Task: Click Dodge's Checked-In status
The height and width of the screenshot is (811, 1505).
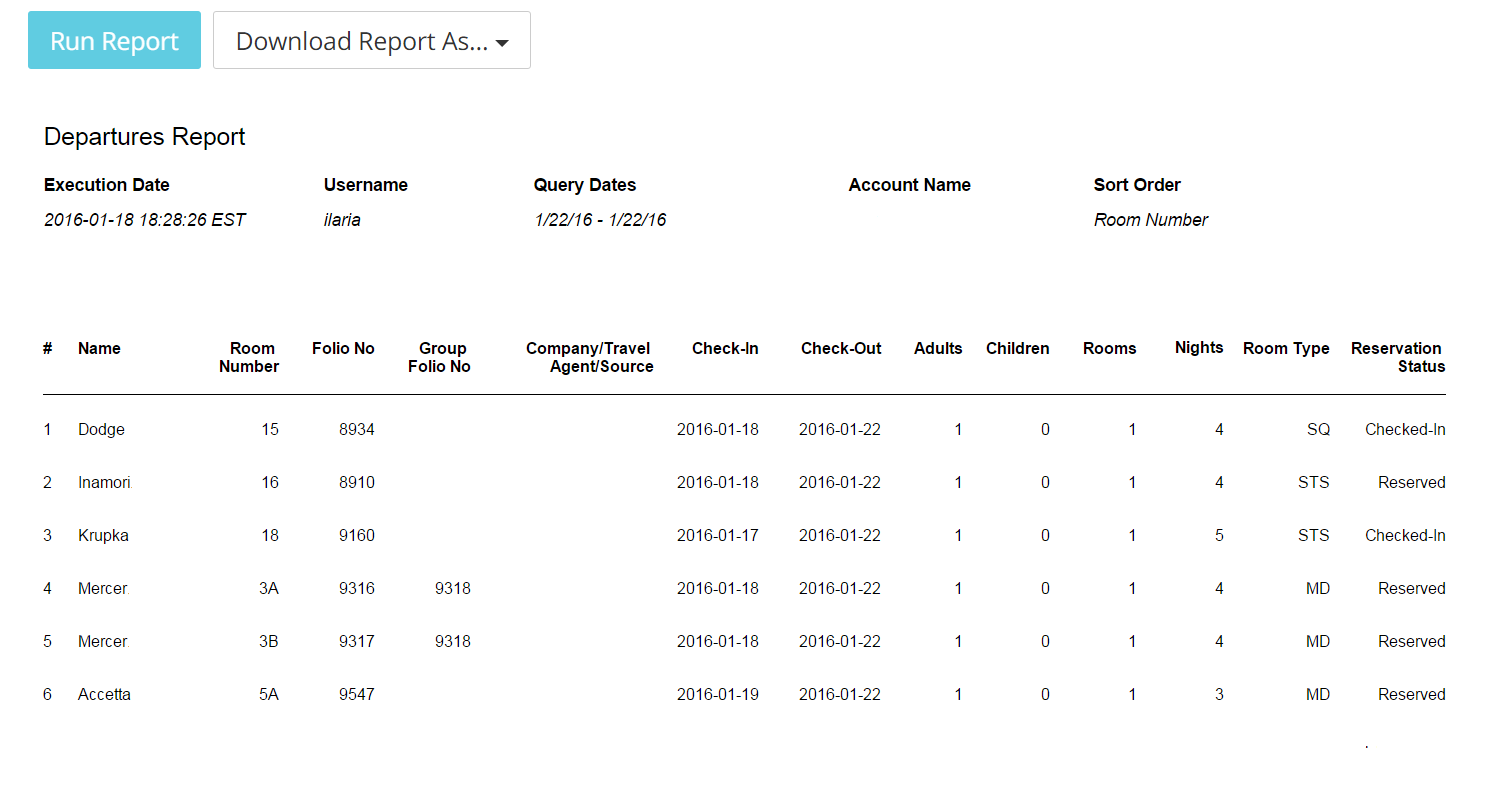Action: (1405, 430)
